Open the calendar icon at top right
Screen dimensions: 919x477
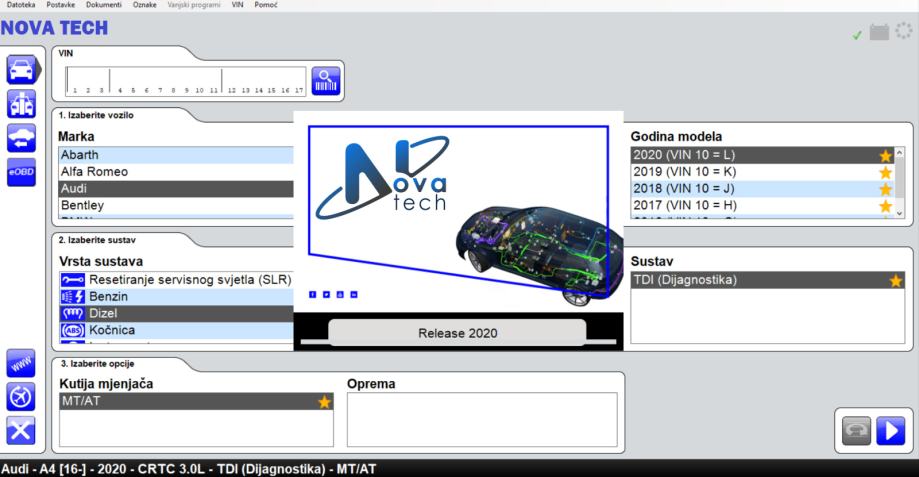(x=879, y=32)
